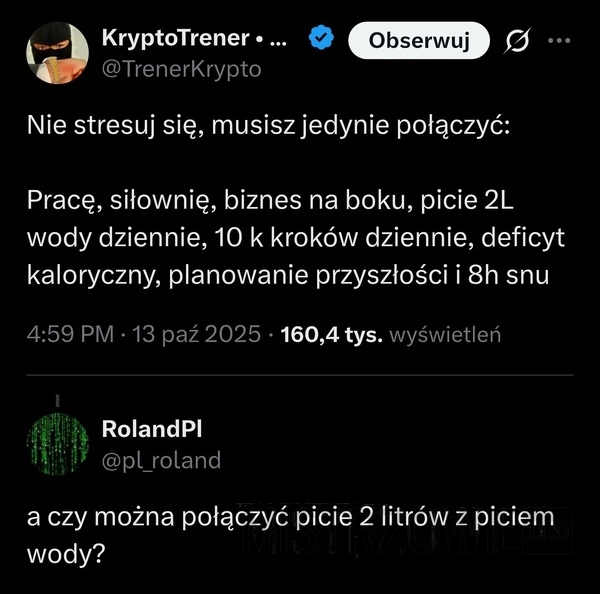Screen dimensions: 600x594
Task: Open the 160,4 tys. view count
Action: pyautogui.click(x=333, y=333)
